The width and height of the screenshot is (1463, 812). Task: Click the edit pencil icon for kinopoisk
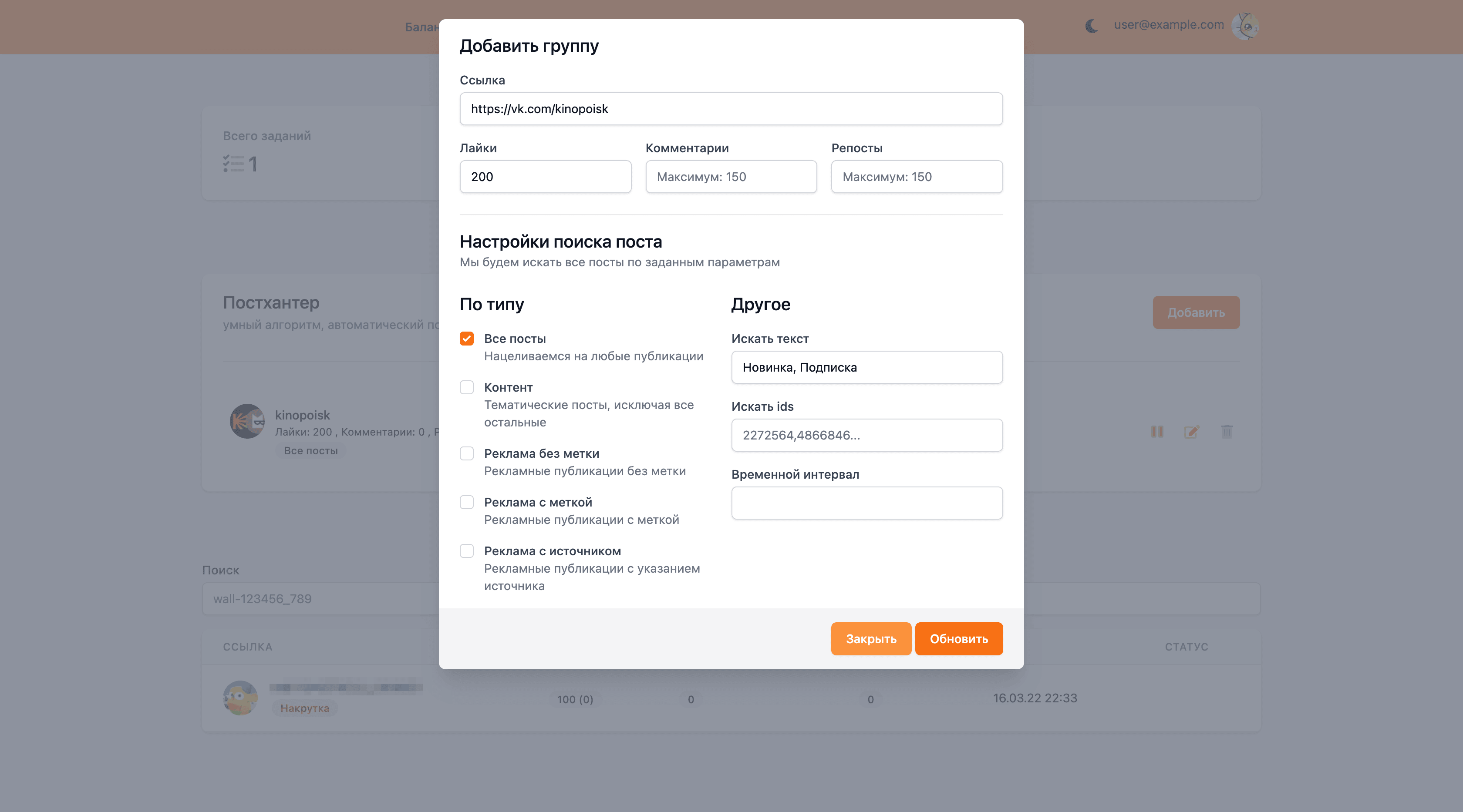pyautogui.click(x=1192, y=432)
